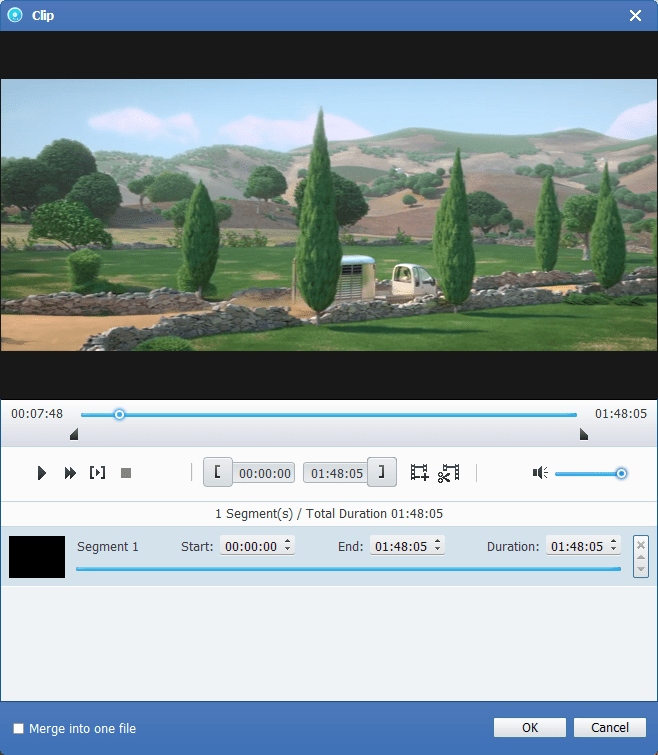Set clip start with left bracket button
Screen dimensions: 658x755
[x=218, y=472]
